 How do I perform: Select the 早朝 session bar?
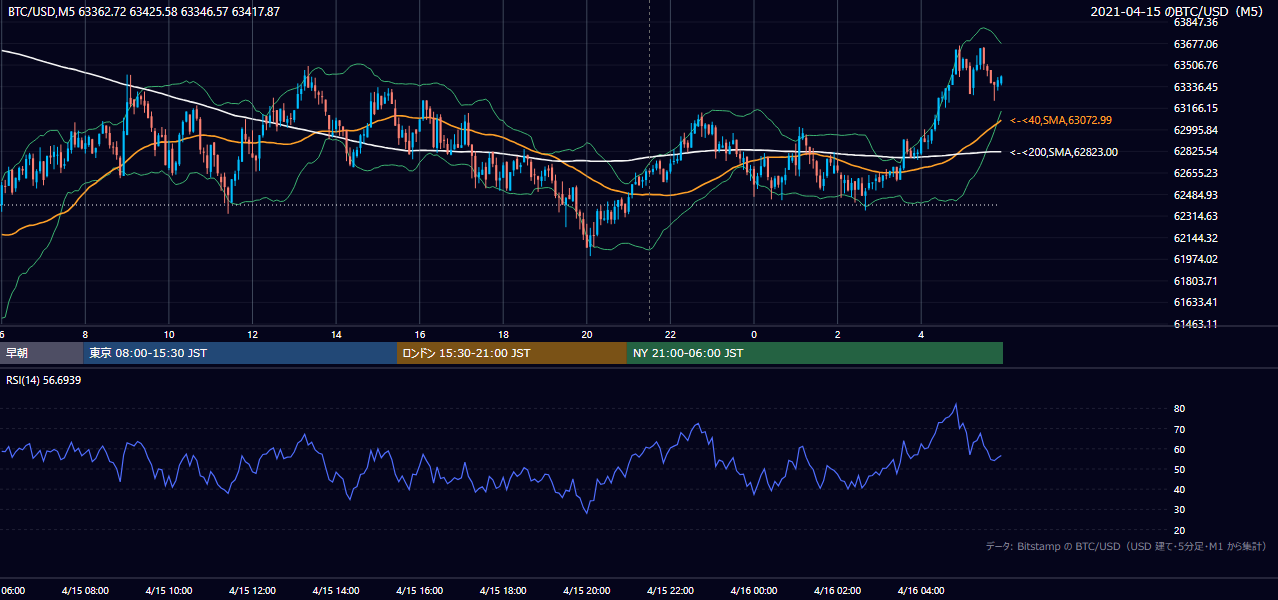pyautogui.click(x=42, y=353)
